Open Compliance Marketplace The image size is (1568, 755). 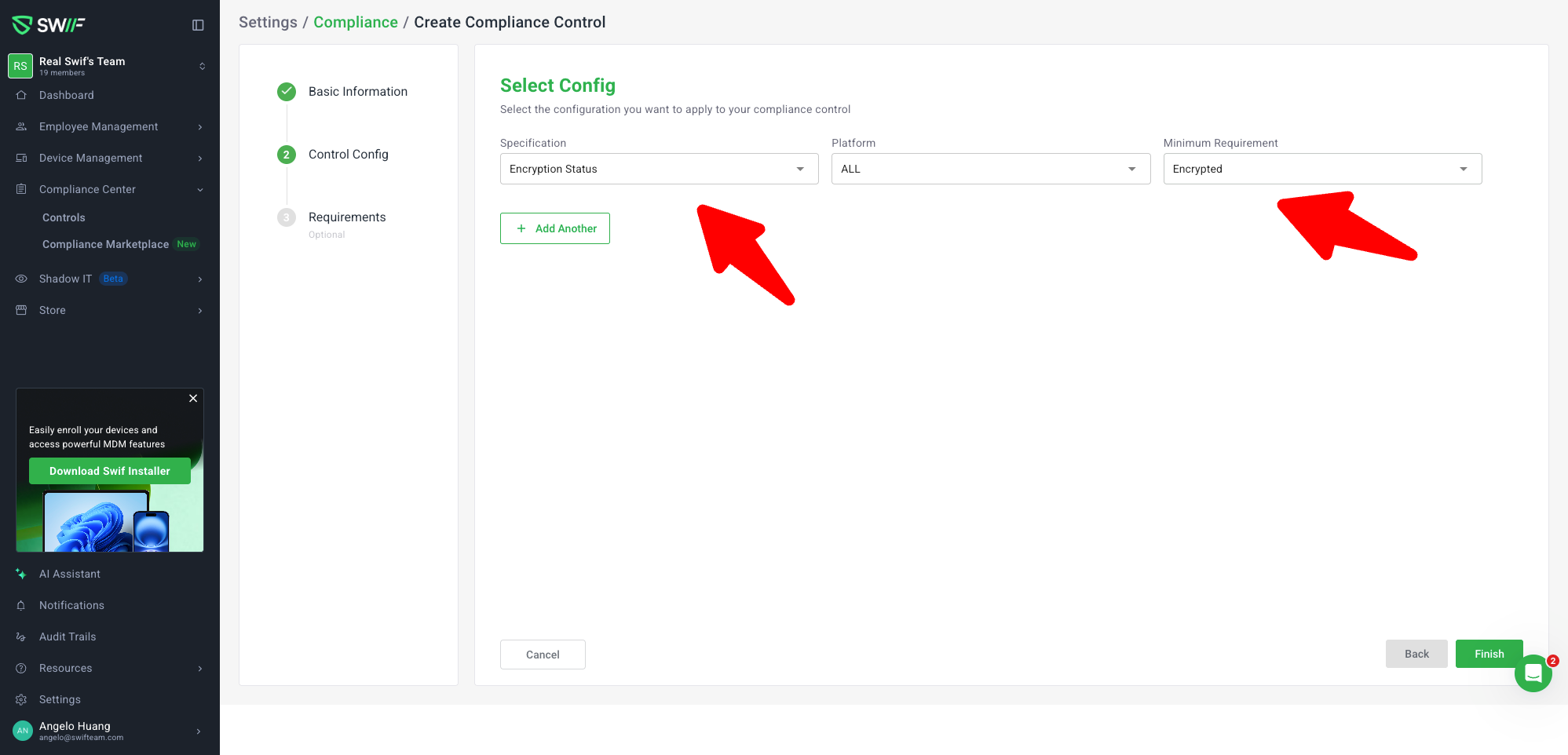(105, 244)
